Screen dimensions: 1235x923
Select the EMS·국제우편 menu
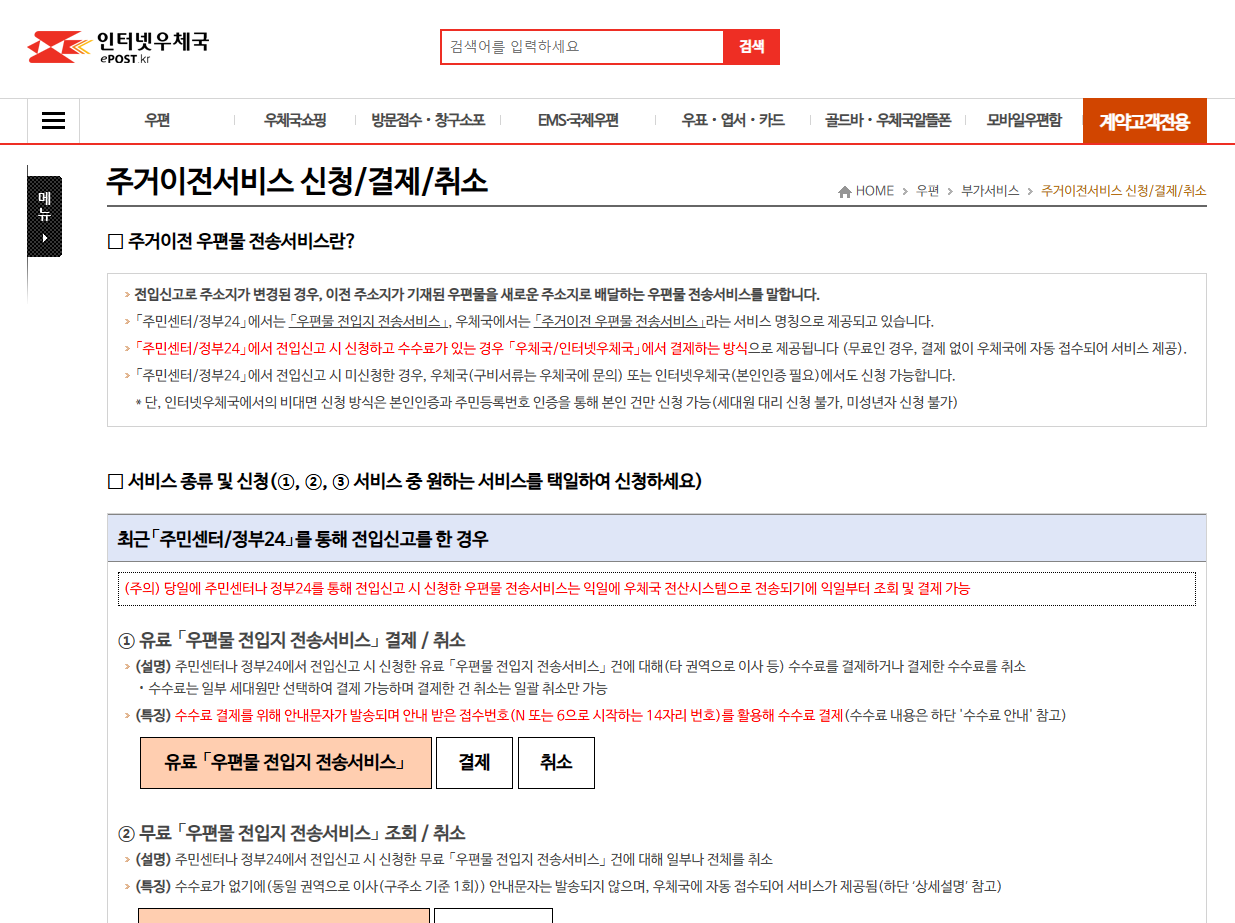[x=577, y=120]
